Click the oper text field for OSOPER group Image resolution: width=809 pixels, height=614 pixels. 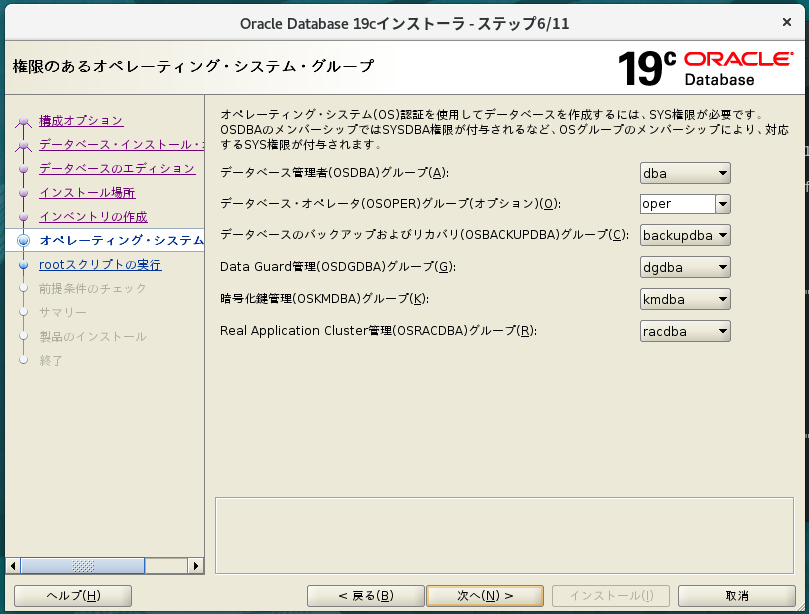[678, 204]
